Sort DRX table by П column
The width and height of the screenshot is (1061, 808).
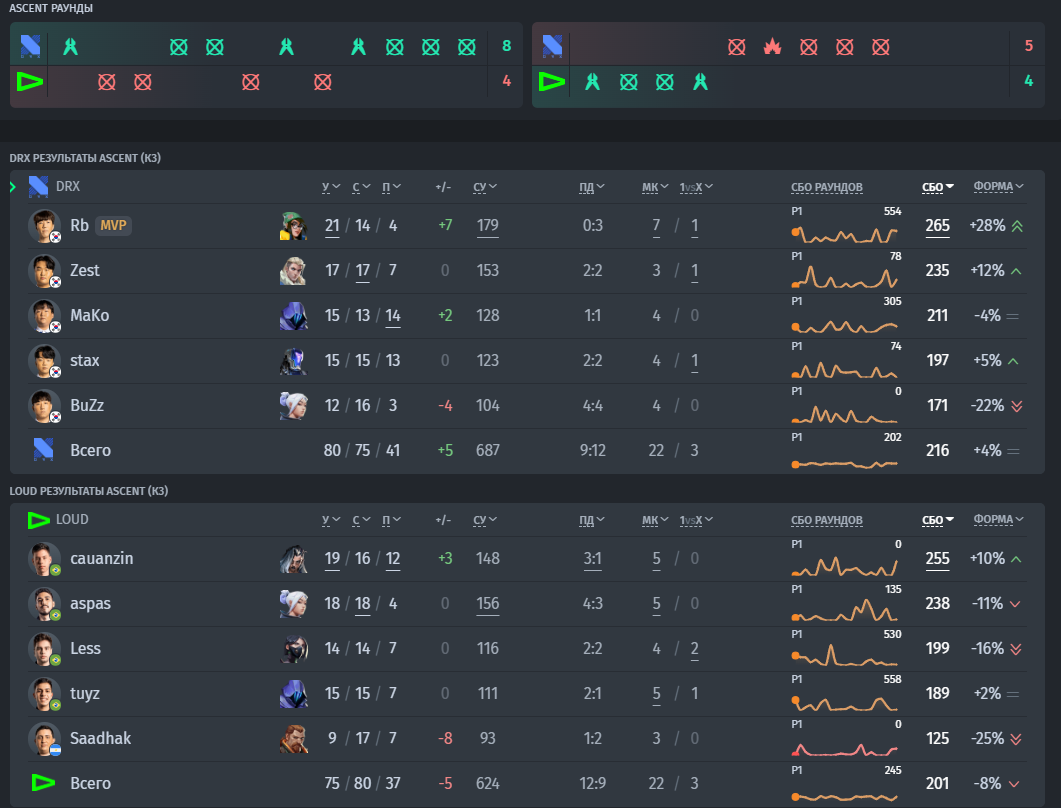pyautogui.click(x=392, y=187)
